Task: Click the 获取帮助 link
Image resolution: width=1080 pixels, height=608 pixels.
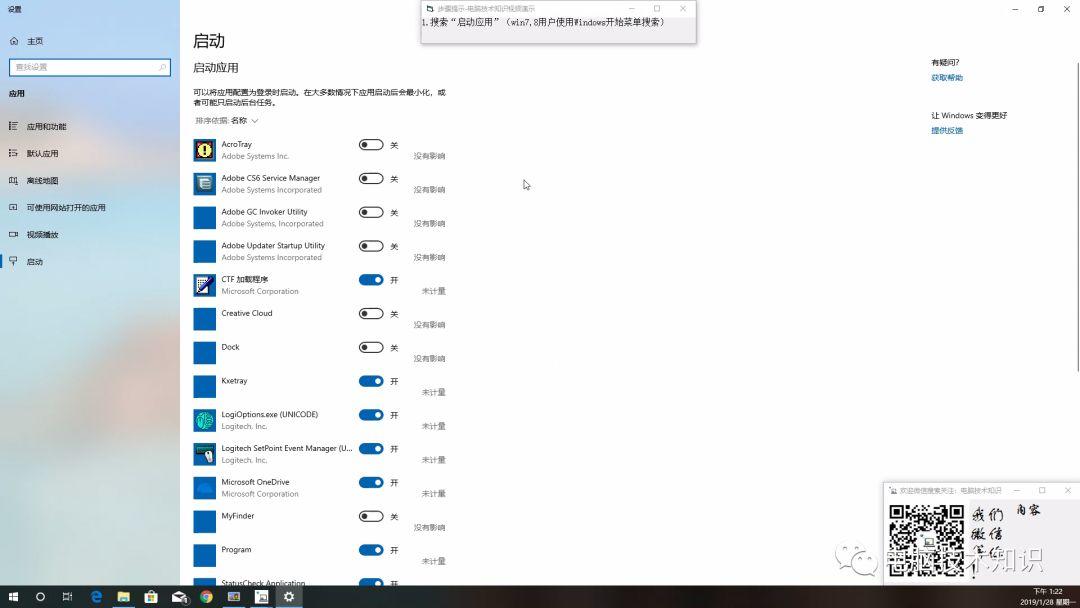Action: tap(947, 78)
